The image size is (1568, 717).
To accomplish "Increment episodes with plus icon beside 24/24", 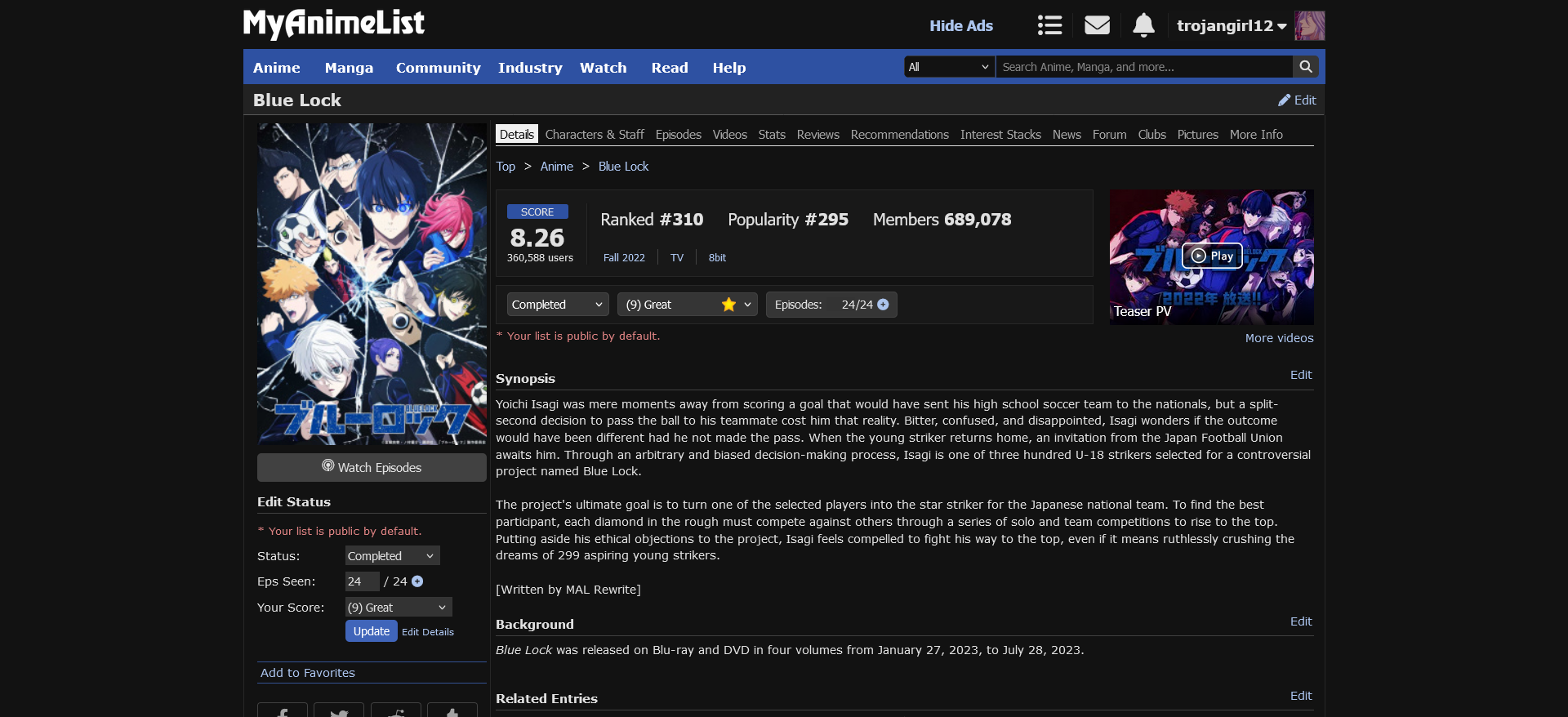I will click(883, 305).
